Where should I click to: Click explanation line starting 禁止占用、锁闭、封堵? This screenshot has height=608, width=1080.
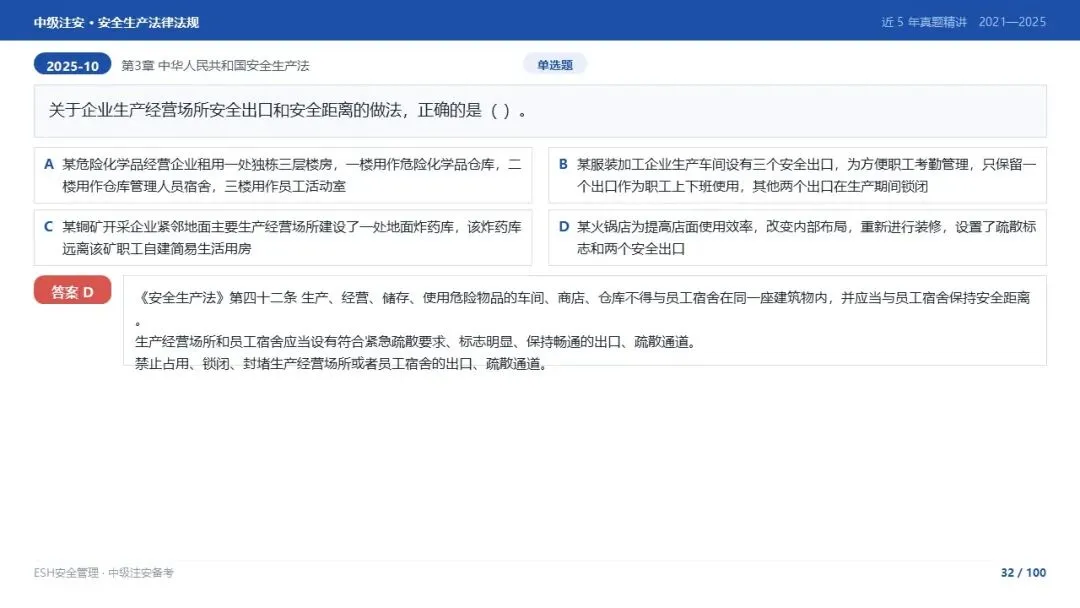[x=341, y=364]
